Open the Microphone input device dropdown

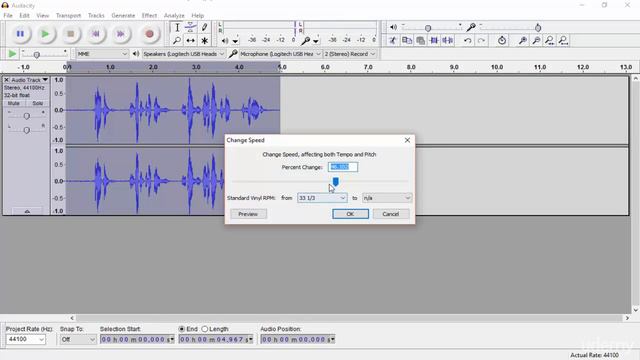(280, 54)
